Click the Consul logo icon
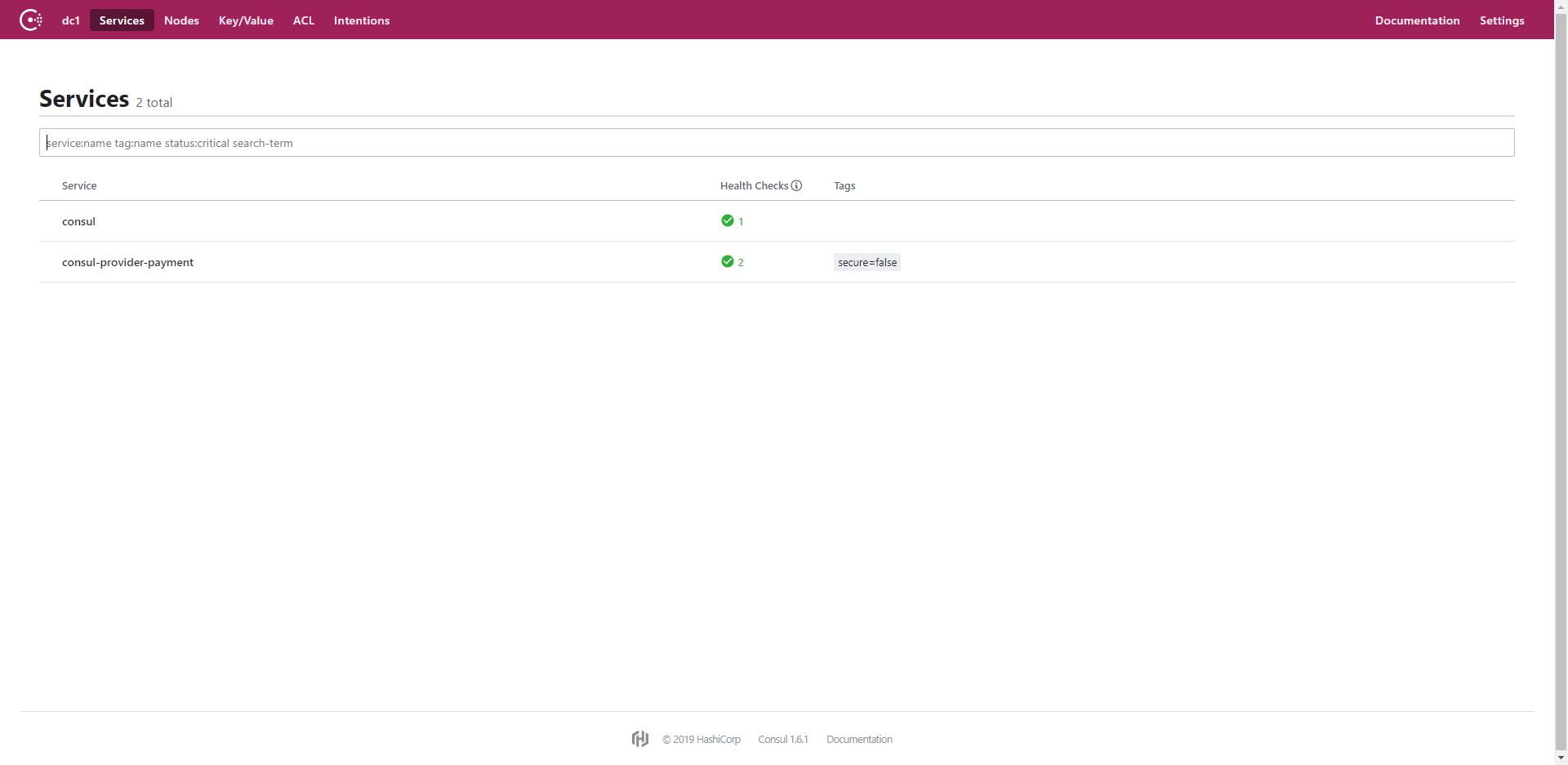Screen dimensions: 1568x765 pyautogui.click(x=31, y=20)
